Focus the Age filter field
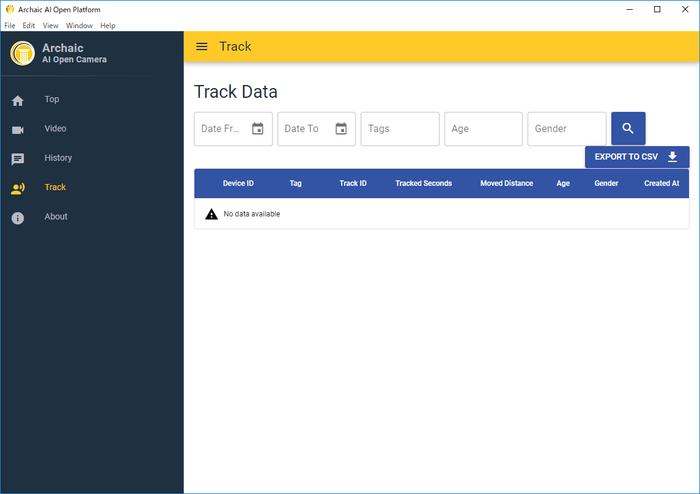This screenshot has height=494, width=700. coord(483,129)
